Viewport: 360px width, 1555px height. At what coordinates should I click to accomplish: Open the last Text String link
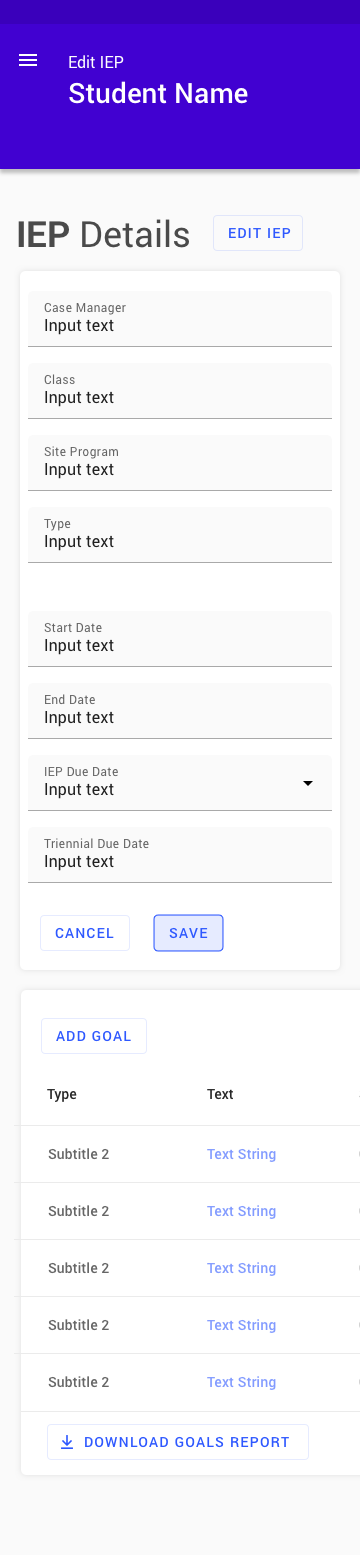241,1382
